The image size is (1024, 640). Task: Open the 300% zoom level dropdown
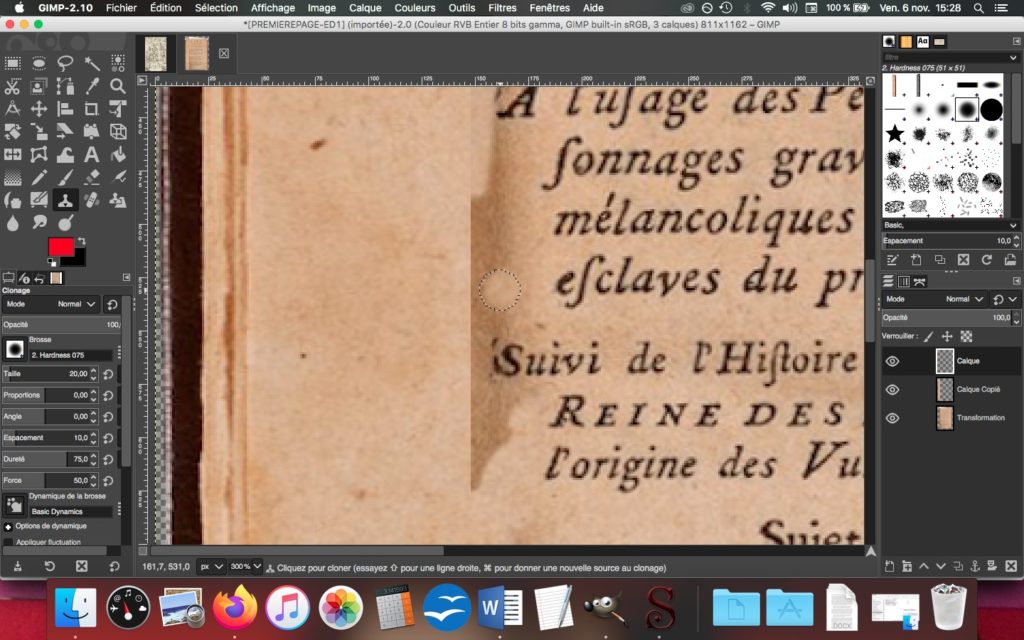(245, 567)
